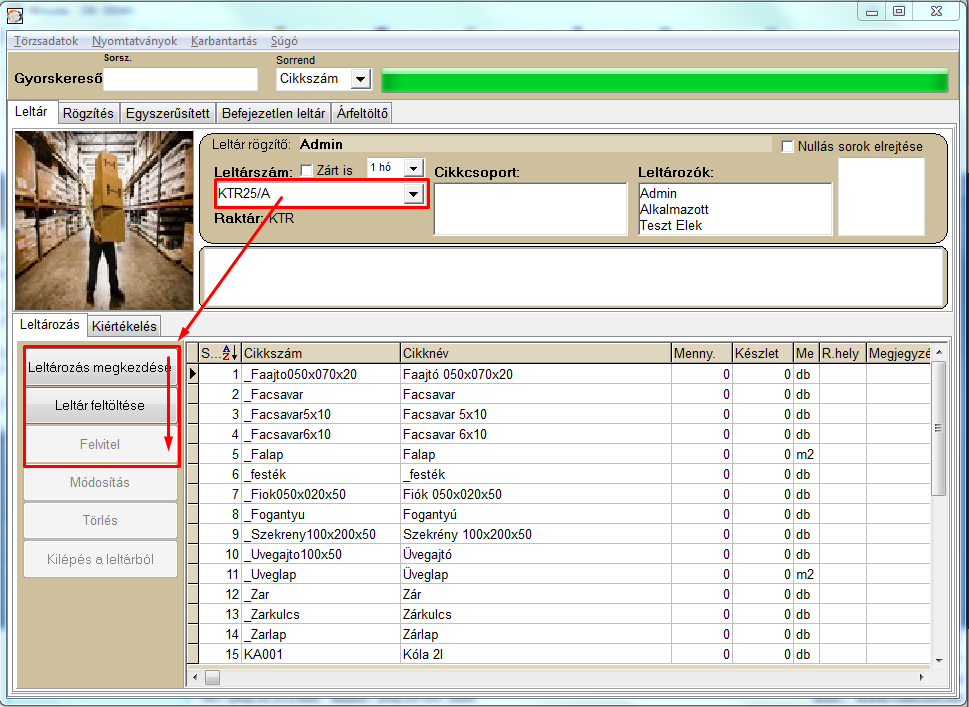
Task: Click the Leltár feltöltése button
Action: point(100,405)
